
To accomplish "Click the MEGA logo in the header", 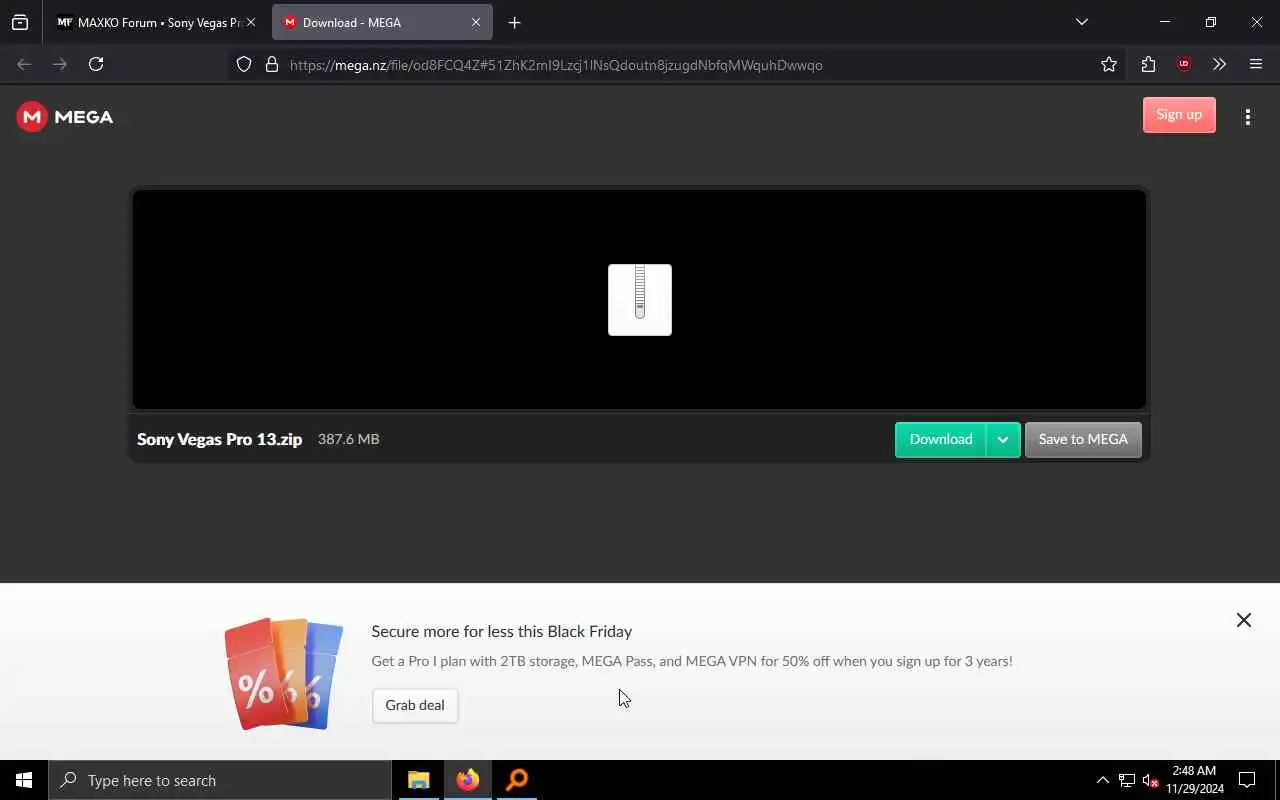I will point(65,117).
